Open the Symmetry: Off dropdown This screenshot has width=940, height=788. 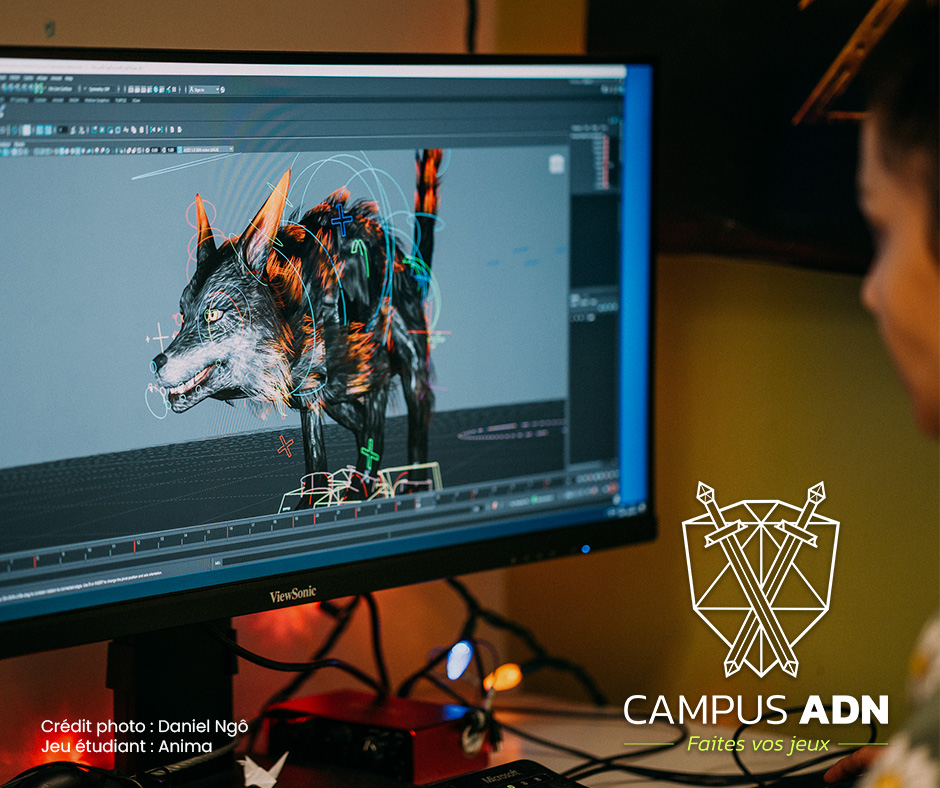(100, 89)
